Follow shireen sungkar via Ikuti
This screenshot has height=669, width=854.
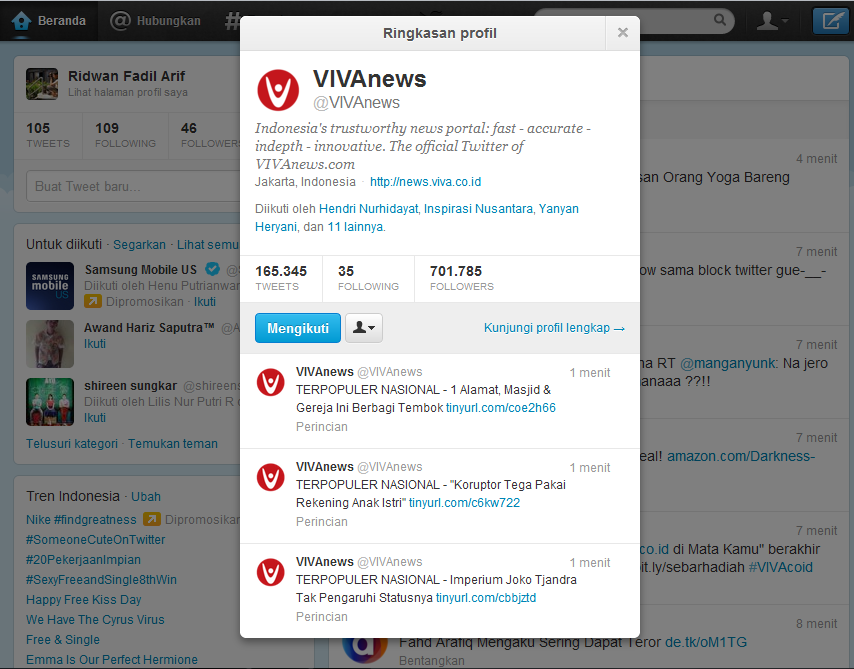tap(95, 418)
